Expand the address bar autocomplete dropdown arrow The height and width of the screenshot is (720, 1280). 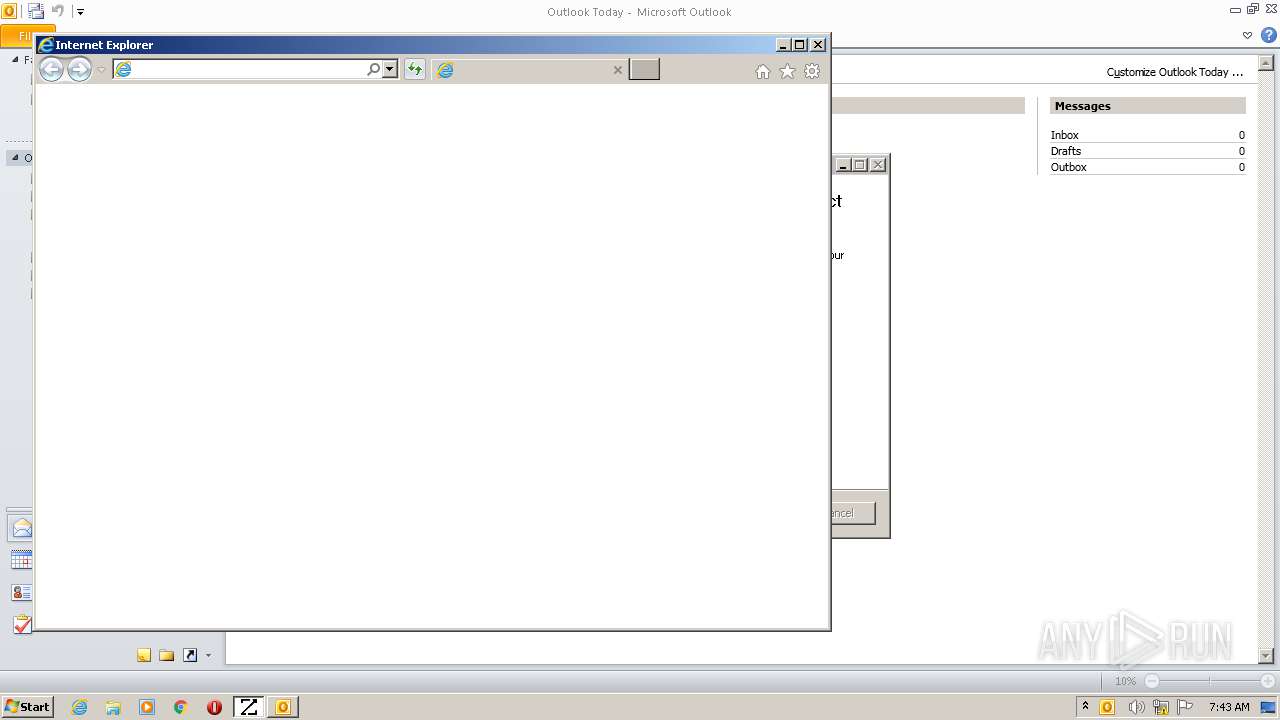coord(390,69)
